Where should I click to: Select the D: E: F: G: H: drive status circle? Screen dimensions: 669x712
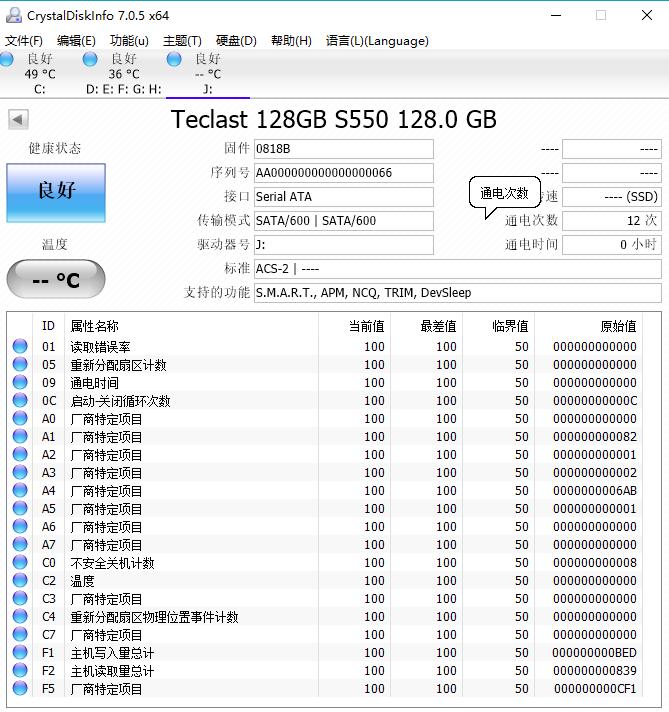(x=90, y=59)
